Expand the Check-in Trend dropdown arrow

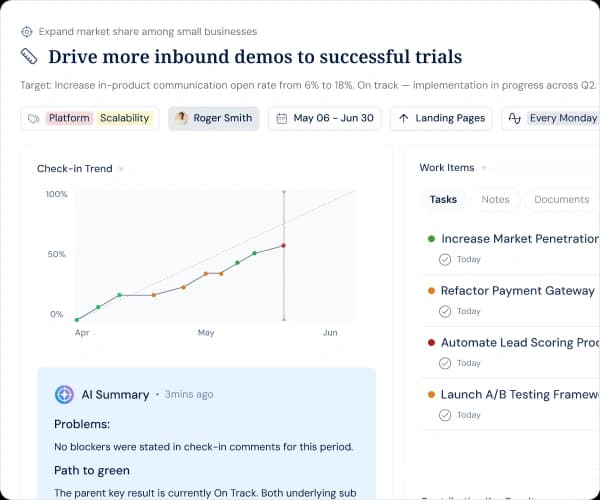point(121,169)
